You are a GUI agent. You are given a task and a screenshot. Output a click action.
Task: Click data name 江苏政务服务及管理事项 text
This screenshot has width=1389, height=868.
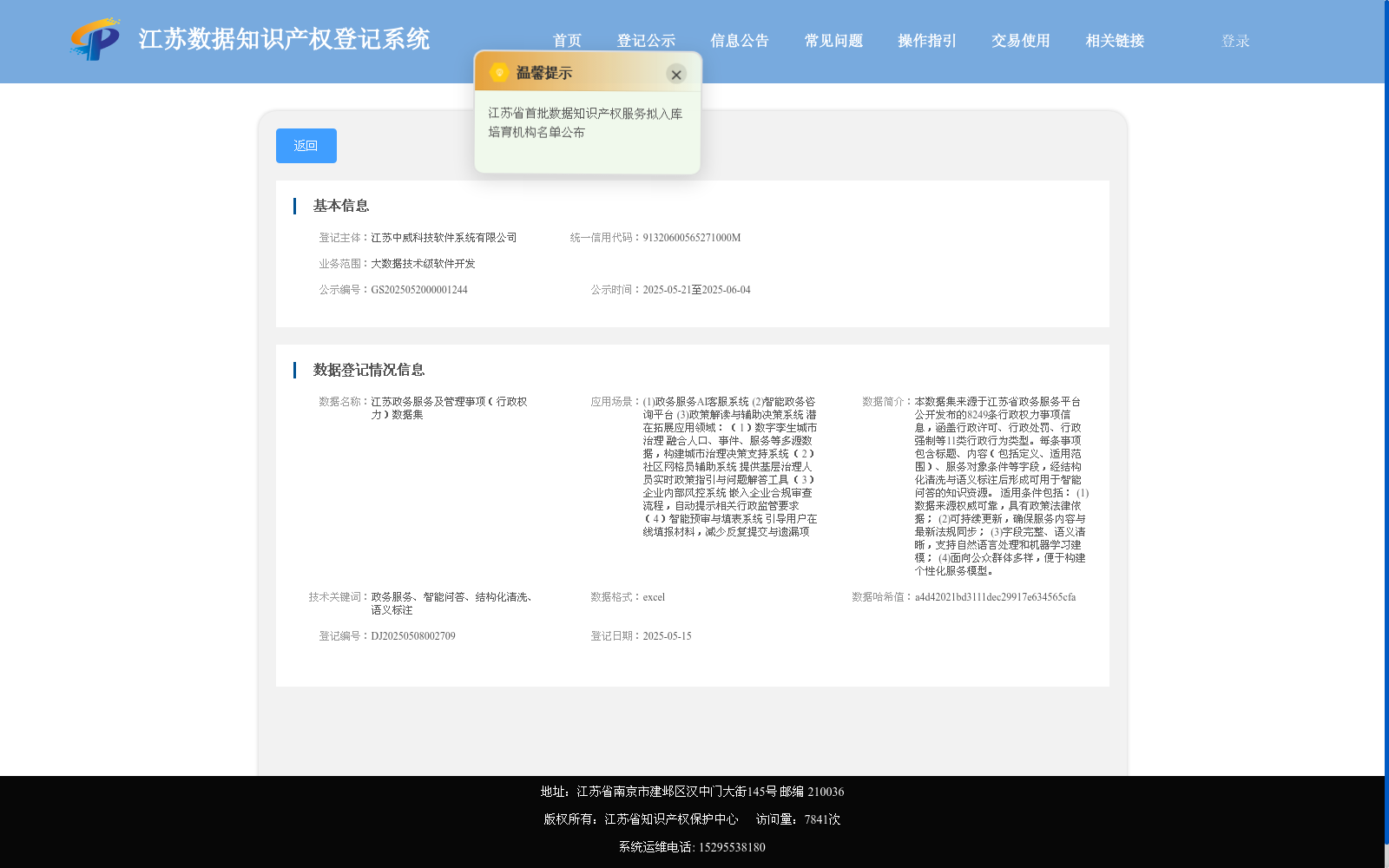click(449, 408)
